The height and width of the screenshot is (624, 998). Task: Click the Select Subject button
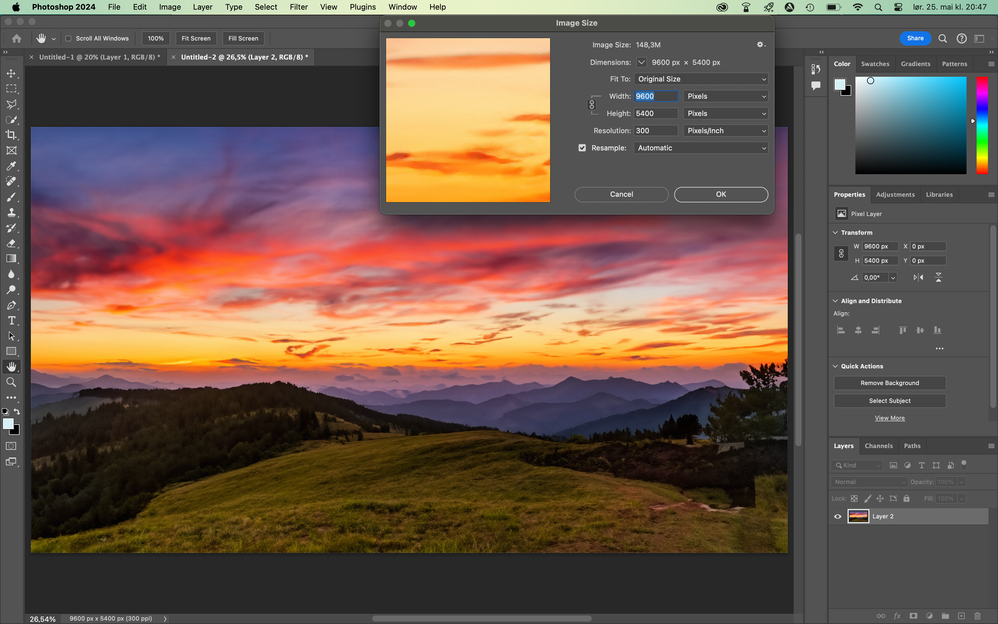click(889, 401)
